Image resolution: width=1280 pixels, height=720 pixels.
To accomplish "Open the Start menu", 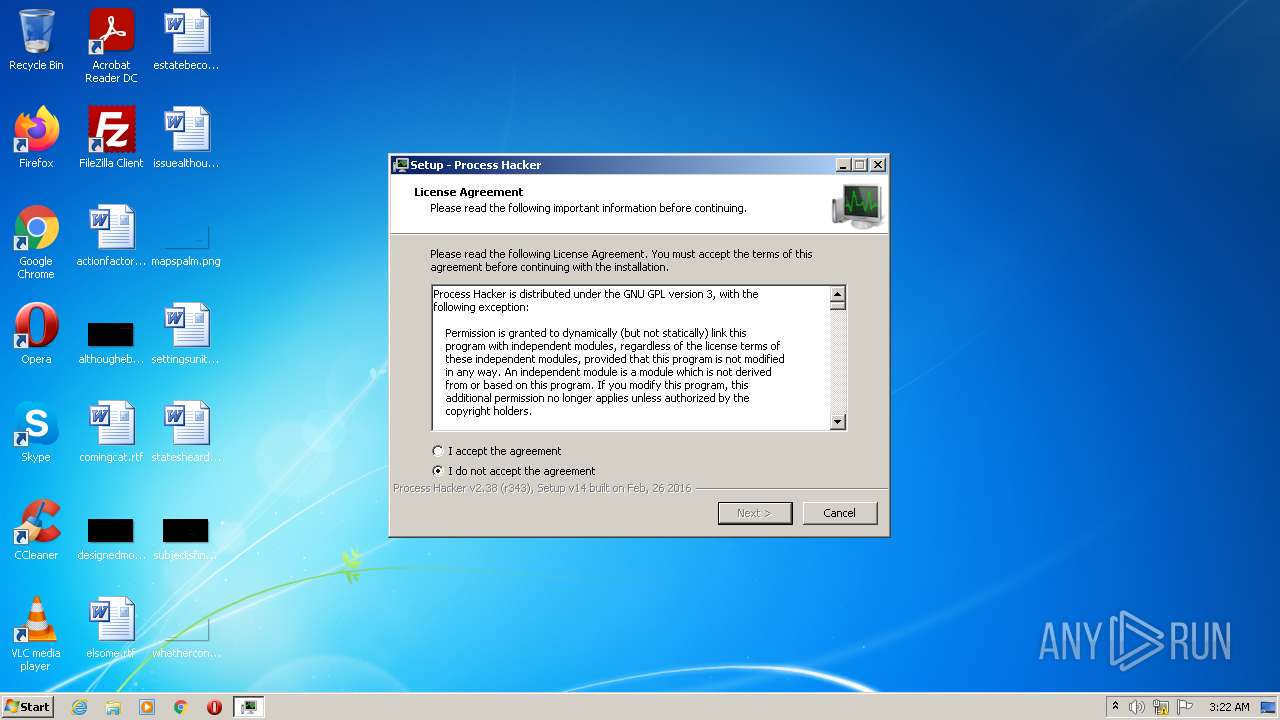I will click(27, 707).
